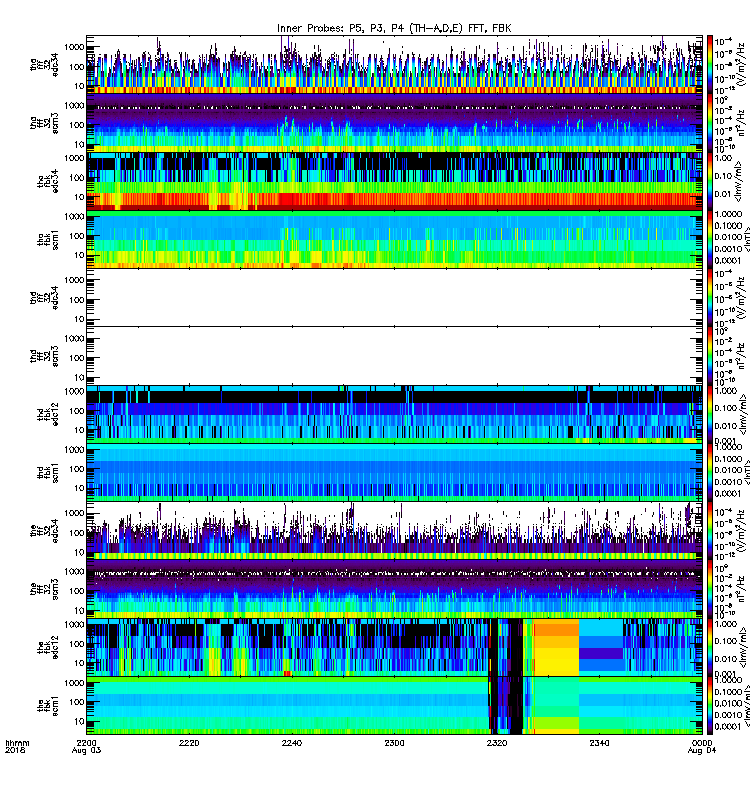Click the color bar beside tha fbk edc34 panel
The height and width of the screenshot is (800, 750).
point(709,182)
